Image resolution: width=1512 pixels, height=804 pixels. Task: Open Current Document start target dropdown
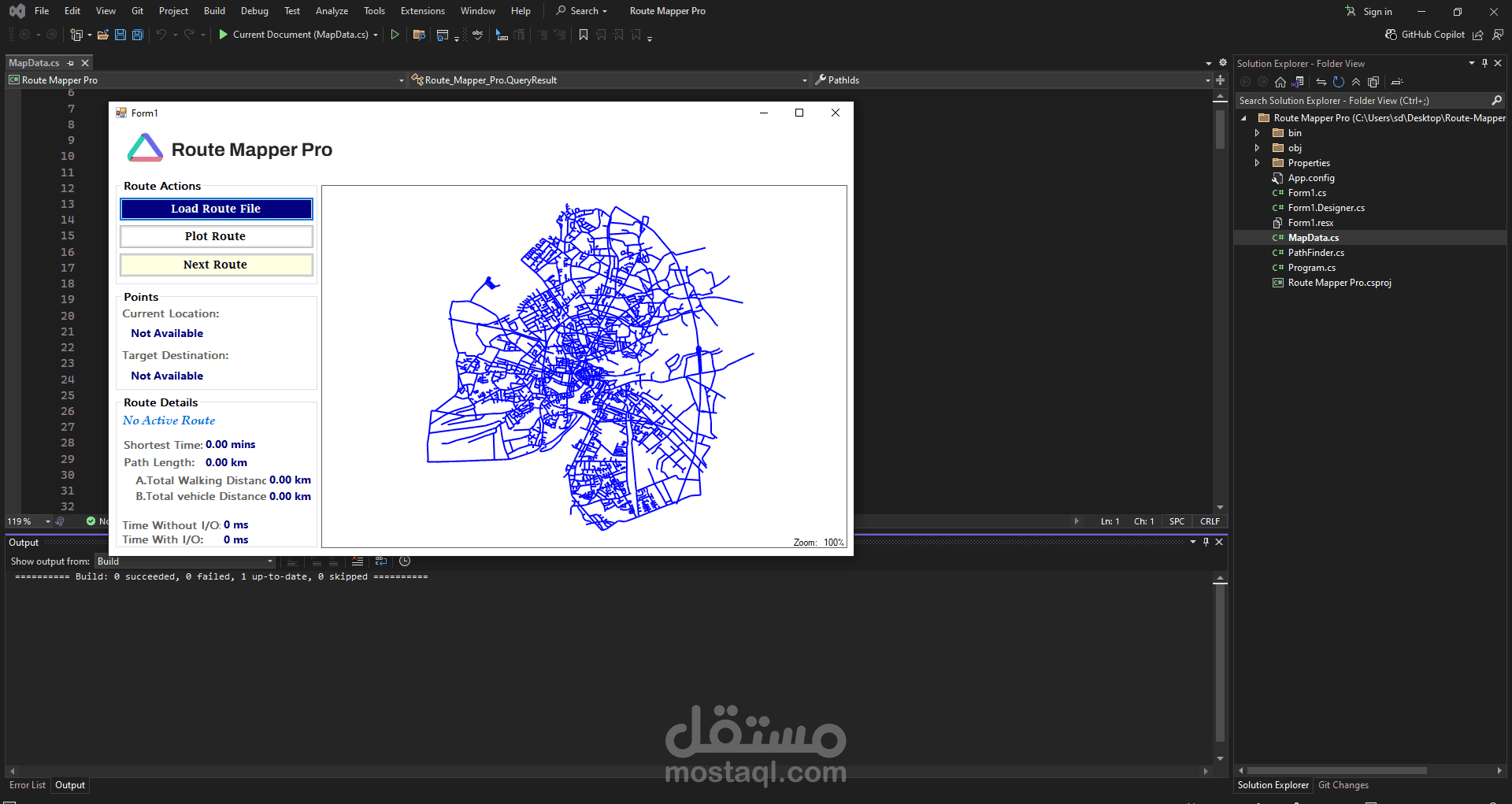click(x=376, y=35)
